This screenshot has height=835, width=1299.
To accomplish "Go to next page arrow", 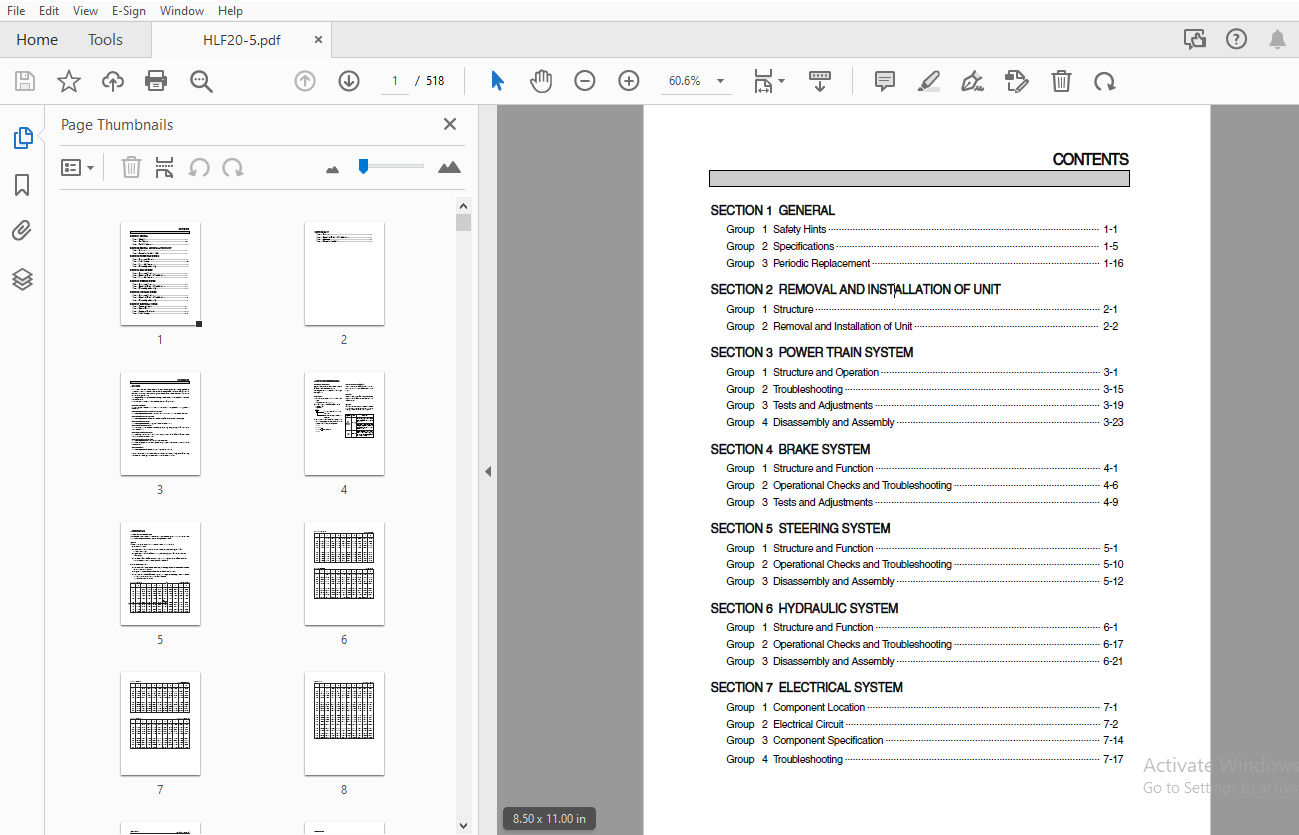I will 349,81.
